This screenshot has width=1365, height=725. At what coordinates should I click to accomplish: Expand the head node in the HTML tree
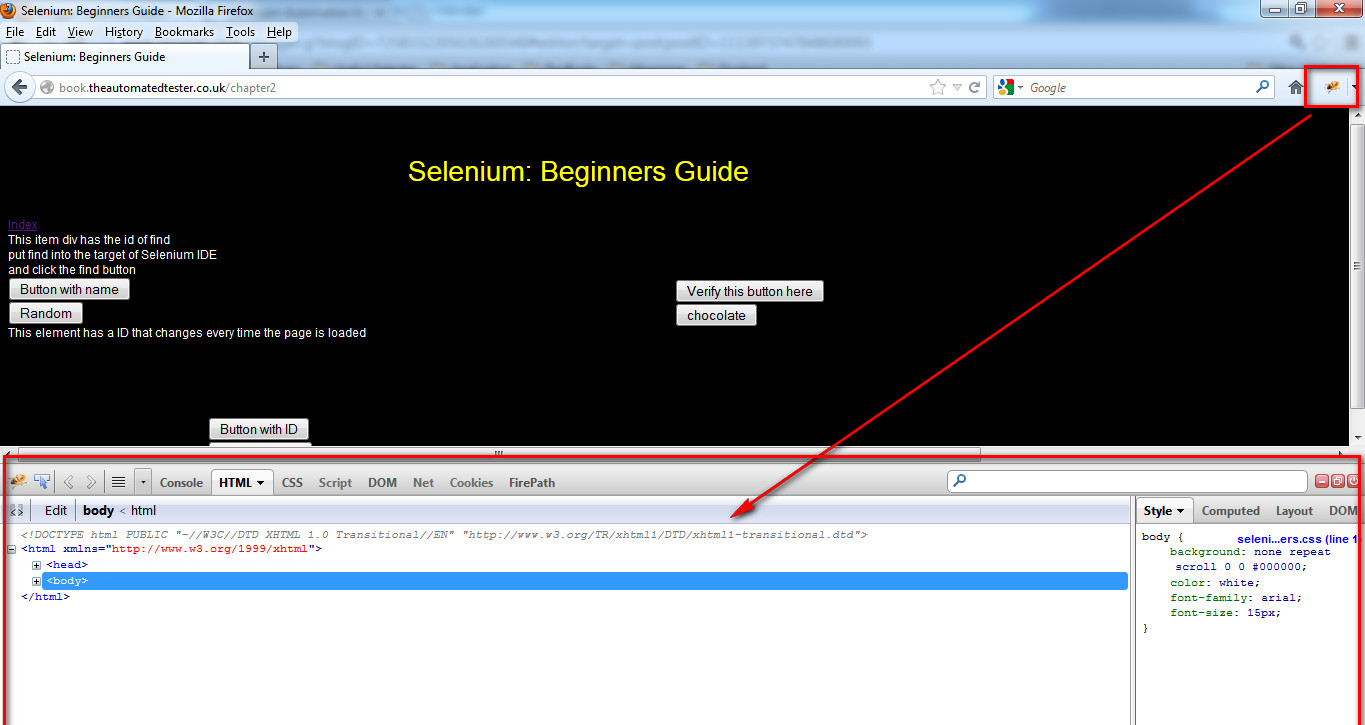pyautogui.click(x=36, y=564)
